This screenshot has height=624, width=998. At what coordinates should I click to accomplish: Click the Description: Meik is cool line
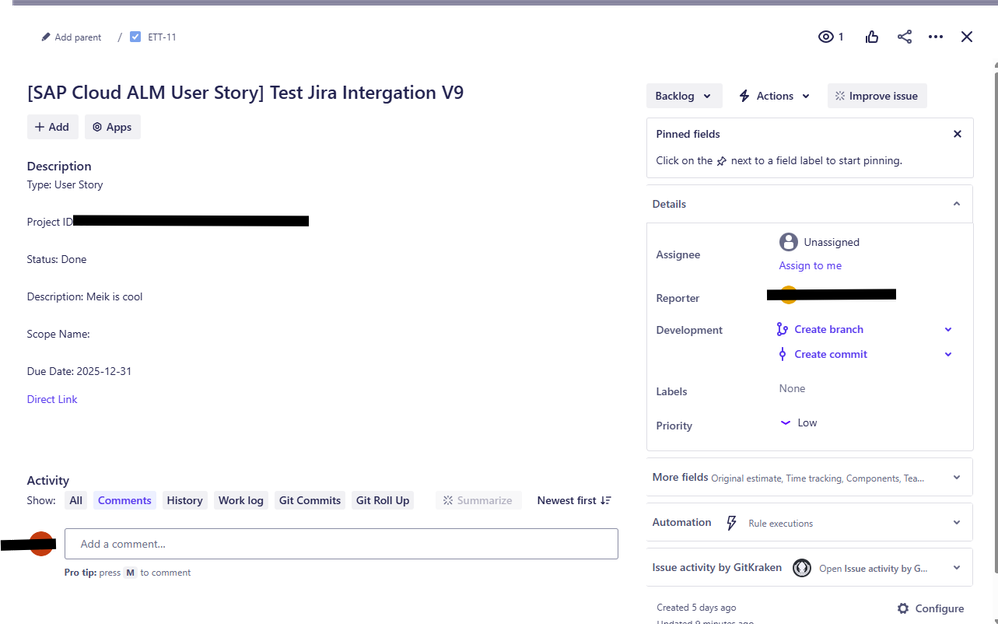(x=85, y=297)
